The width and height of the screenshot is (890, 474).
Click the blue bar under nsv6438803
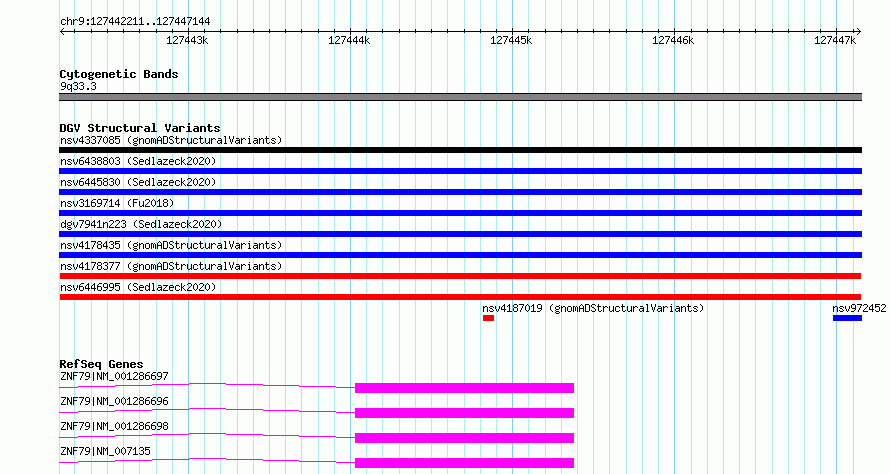click(460, 171)
